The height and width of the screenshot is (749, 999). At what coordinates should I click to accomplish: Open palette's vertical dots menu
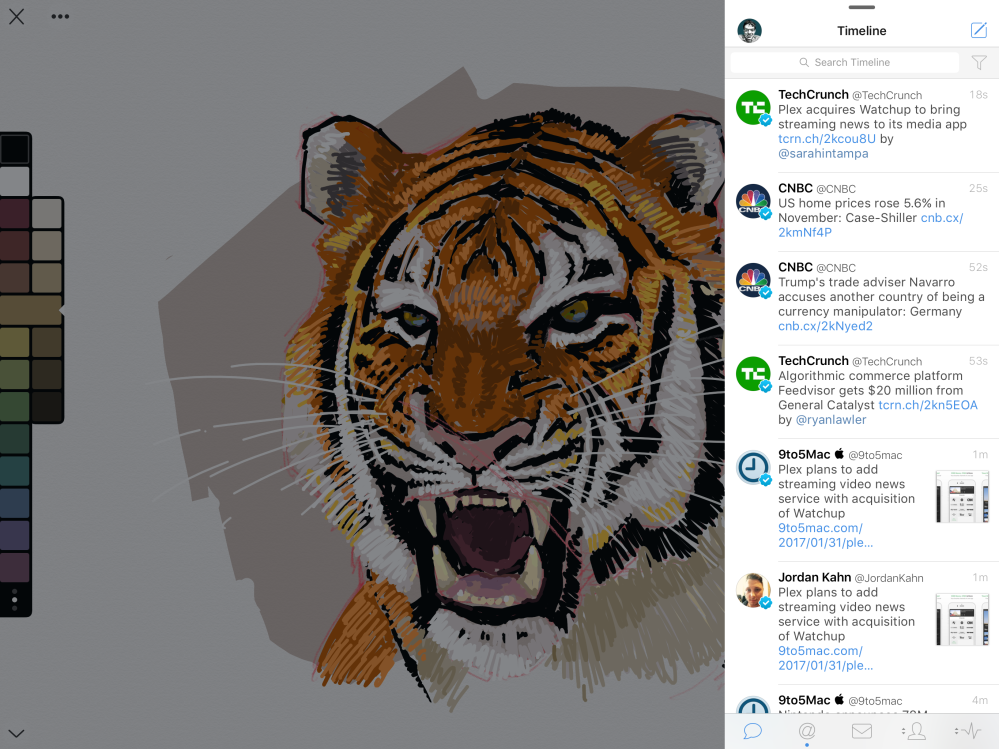click(14, 599)
